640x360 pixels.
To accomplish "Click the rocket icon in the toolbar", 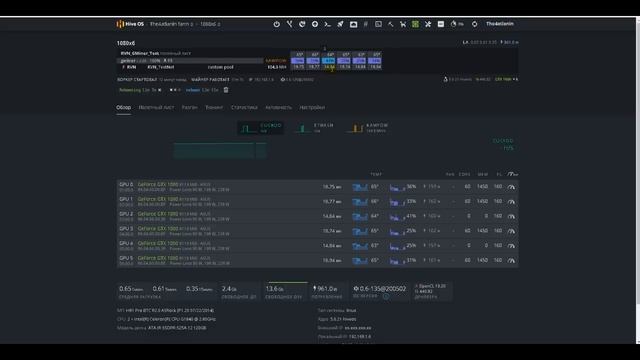I will point(340,24).
